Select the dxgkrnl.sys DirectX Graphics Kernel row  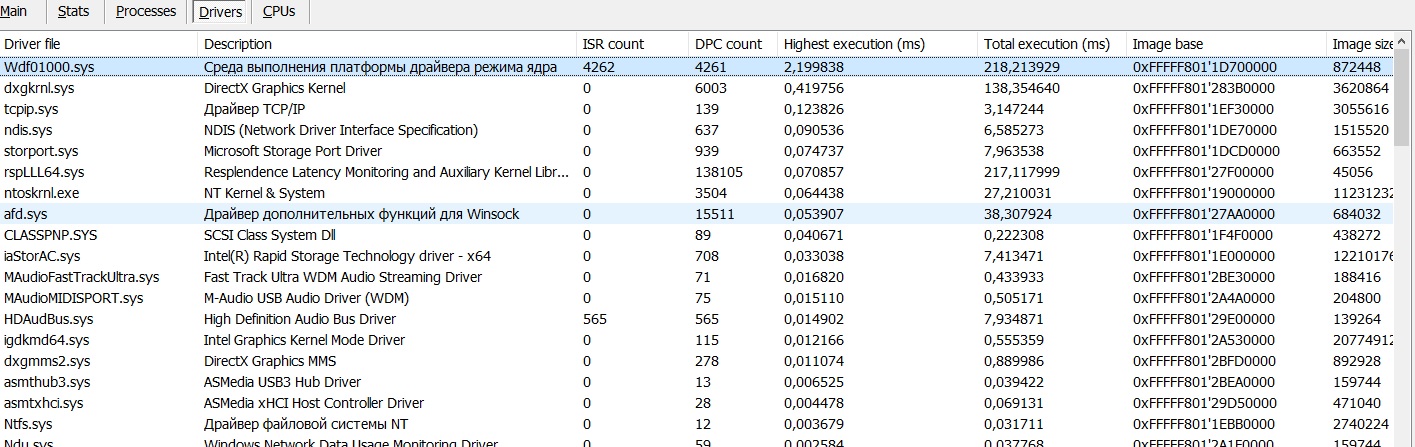pos(39,88)
